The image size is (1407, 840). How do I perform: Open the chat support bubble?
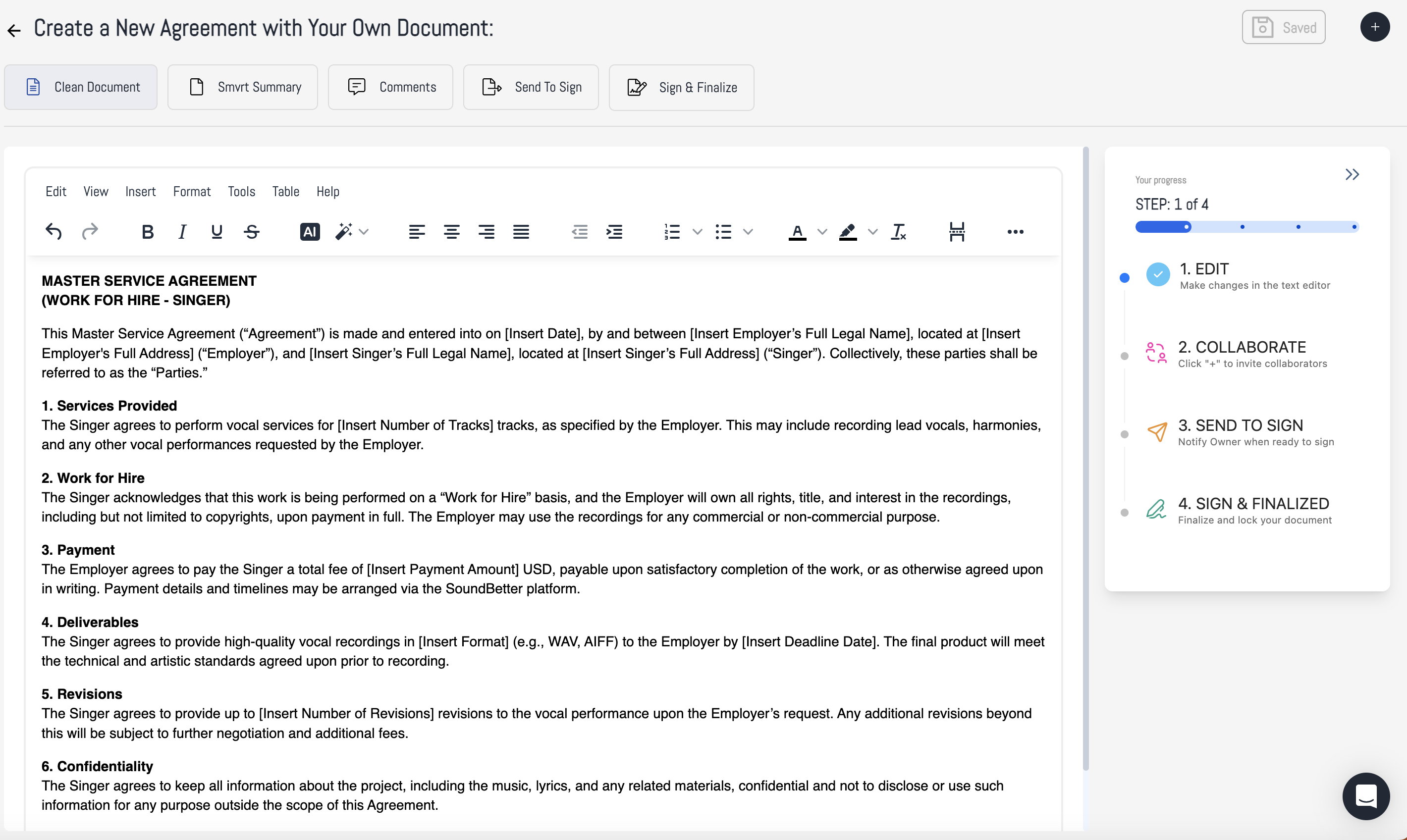coord(1365,795)
